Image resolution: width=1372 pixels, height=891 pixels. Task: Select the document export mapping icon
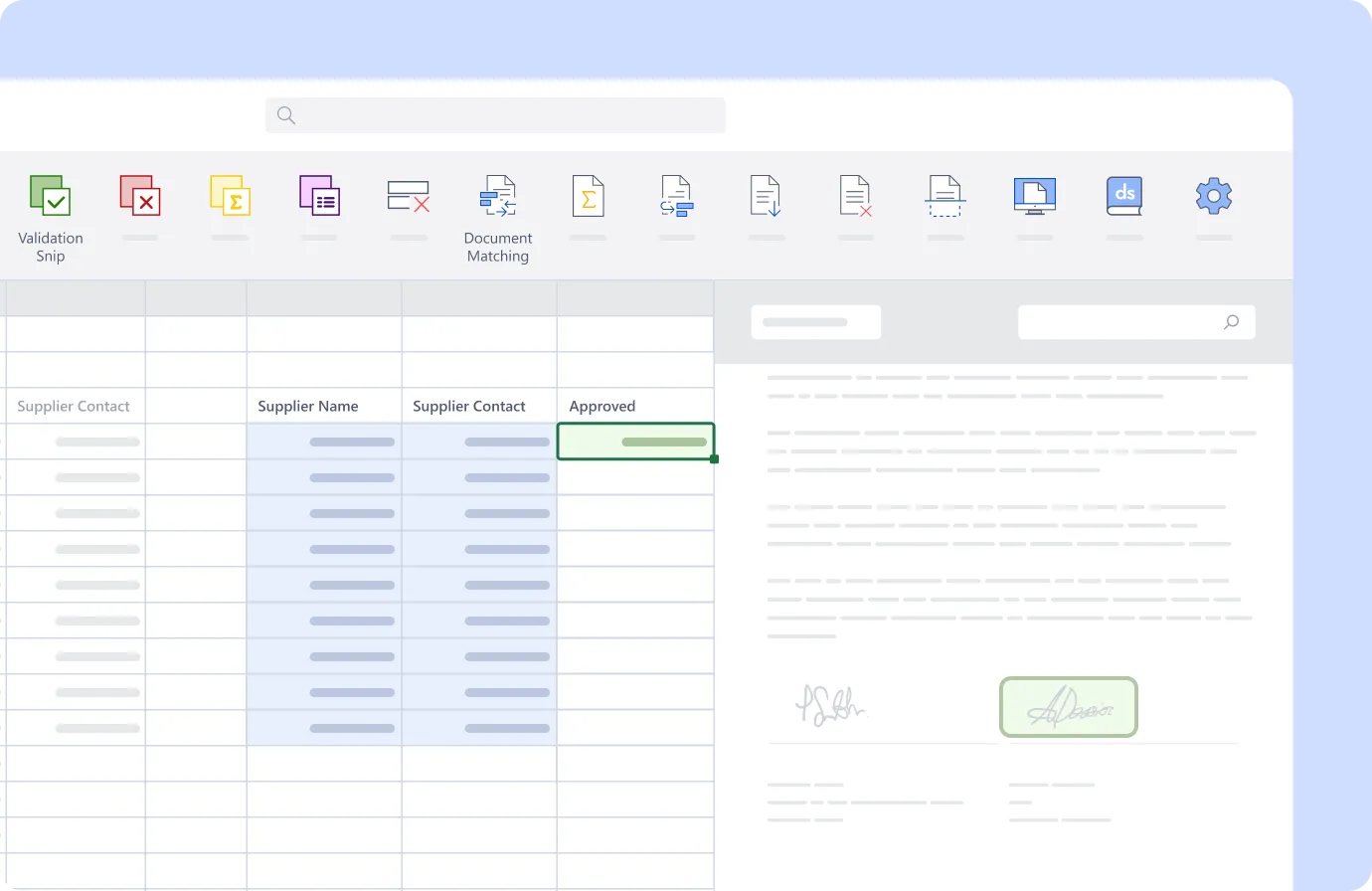pyautogui.click(x=677, y=196)
